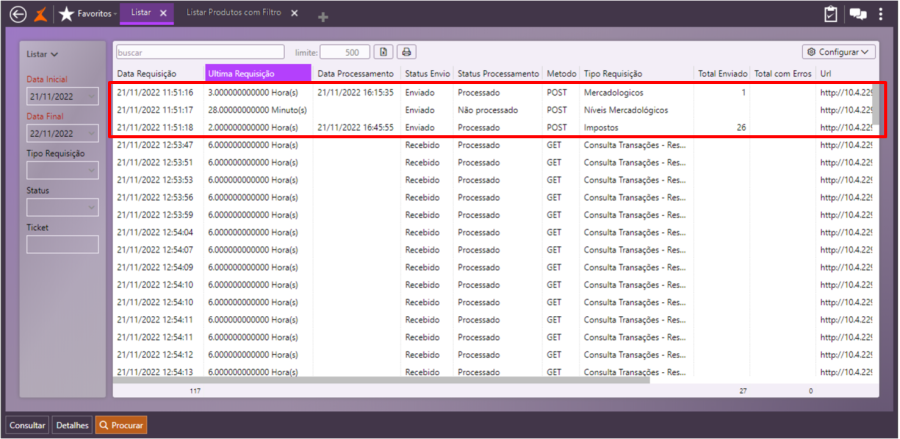This screenshot has height=439, width=900.
Task: Click the Não processado status cell
Action: tap(488, 110)
